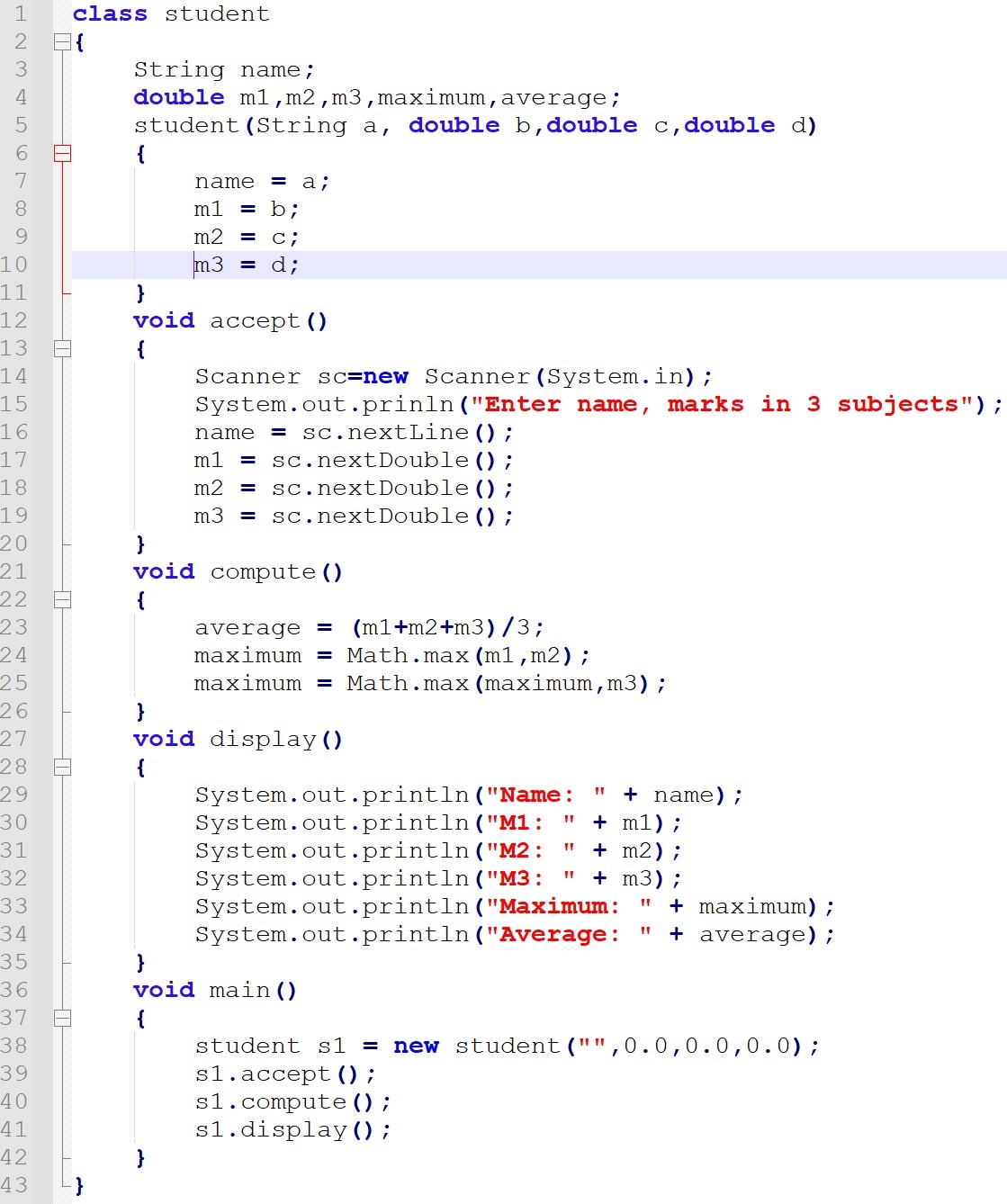Collapse the constructor fold marker on line 6
The width and height of the screenshot is (1007, 1204).
tap(62, 153)
